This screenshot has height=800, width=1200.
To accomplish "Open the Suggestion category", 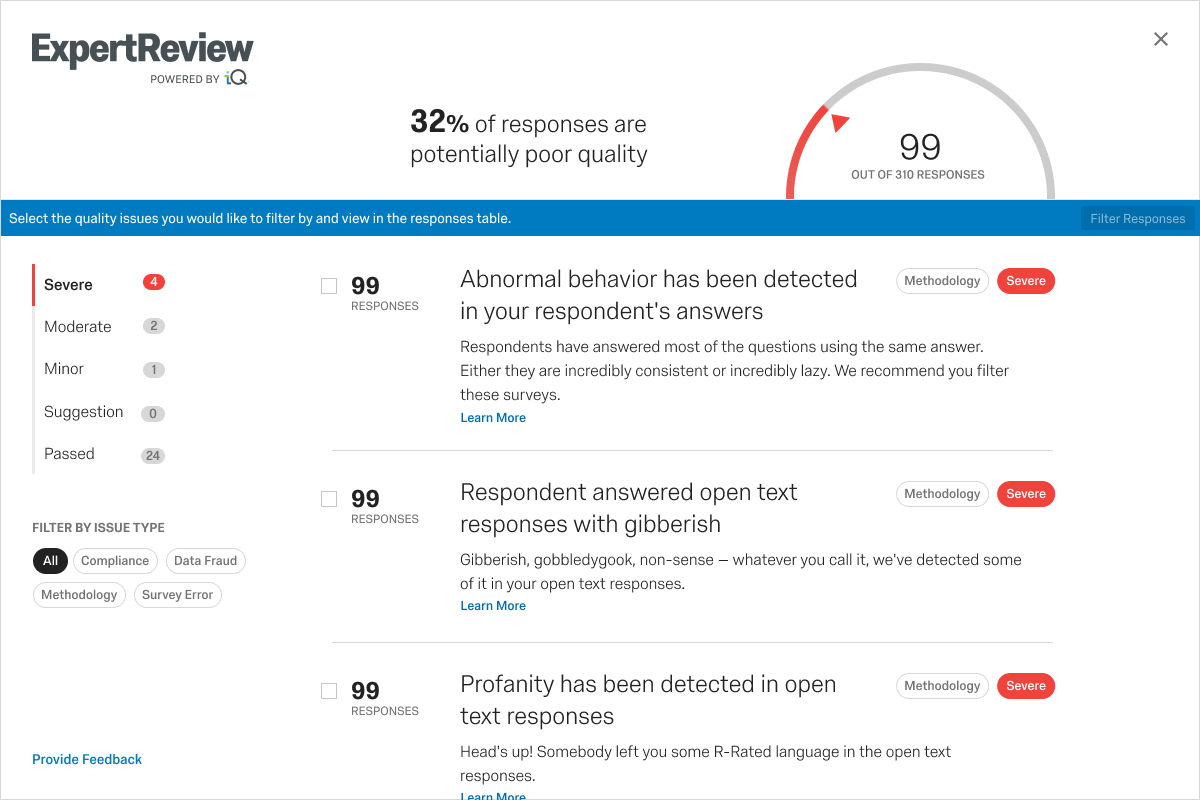I will click(x=100, y=412).
